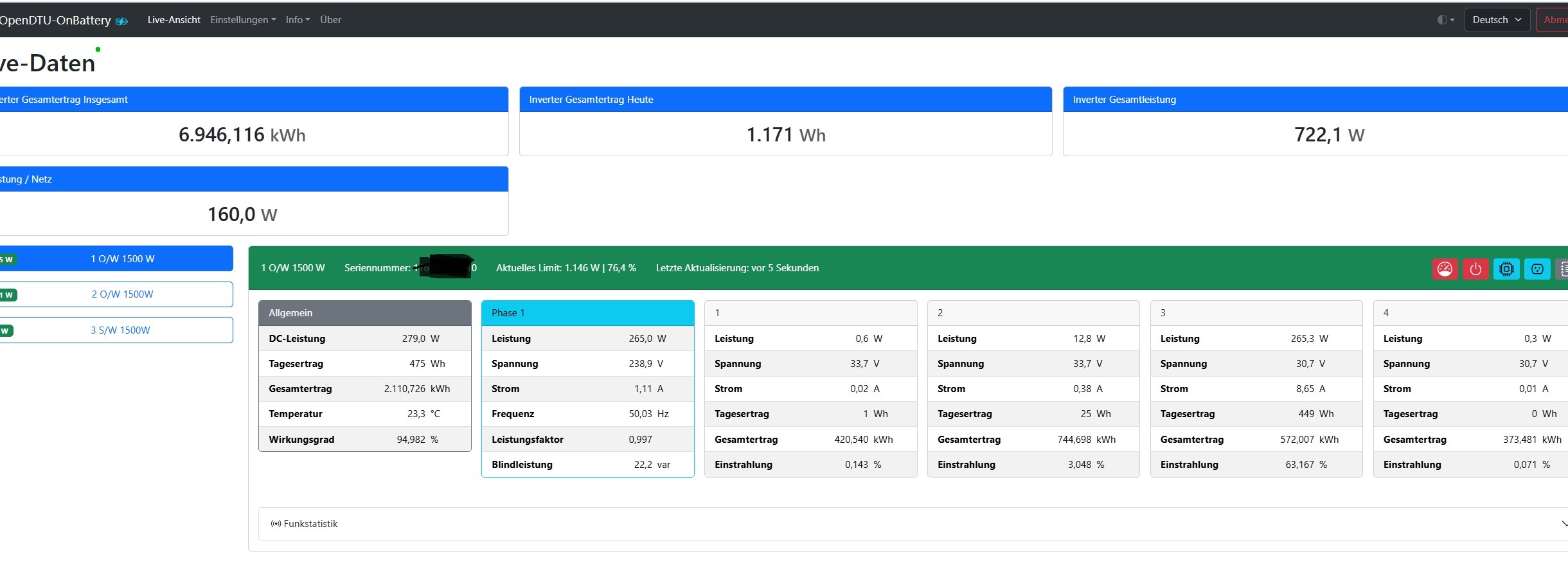Click the Allgemein card header
The height and width of the screenshot is (583, 1568).
coord(365,313)
